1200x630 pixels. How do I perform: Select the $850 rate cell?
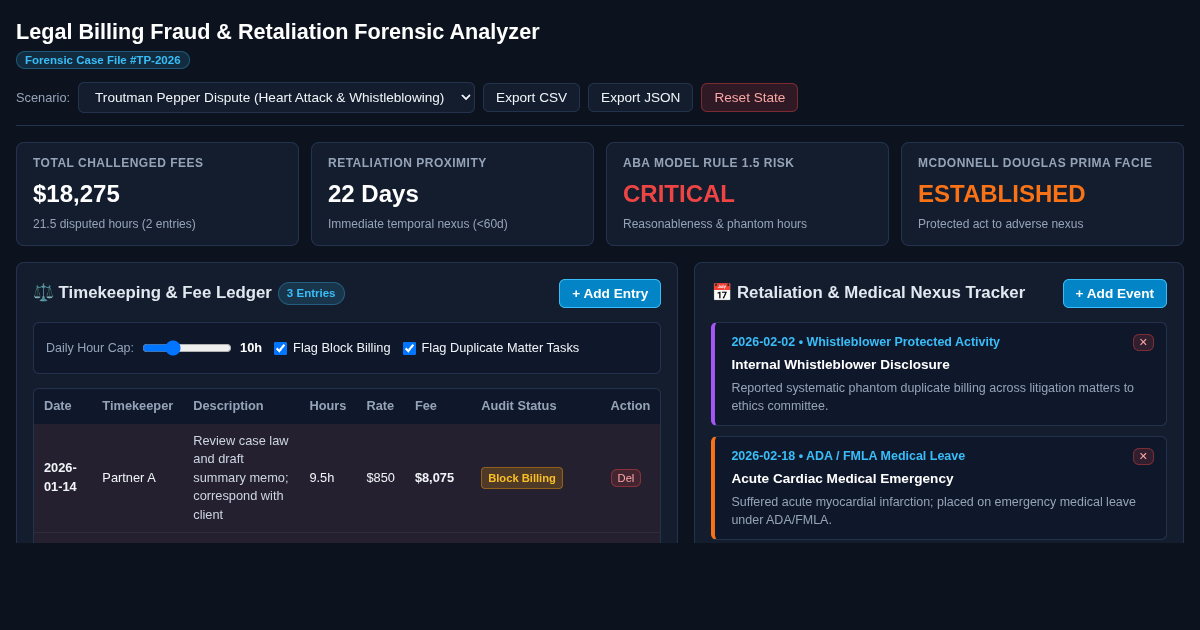click(x=381, y=478)
